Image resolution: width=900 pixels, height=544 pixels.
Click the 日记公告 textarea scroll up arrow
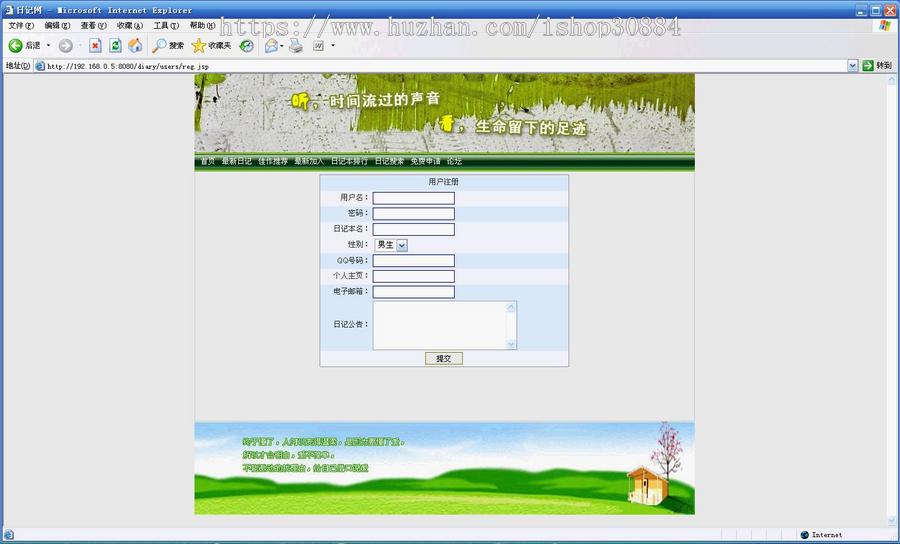511,307
